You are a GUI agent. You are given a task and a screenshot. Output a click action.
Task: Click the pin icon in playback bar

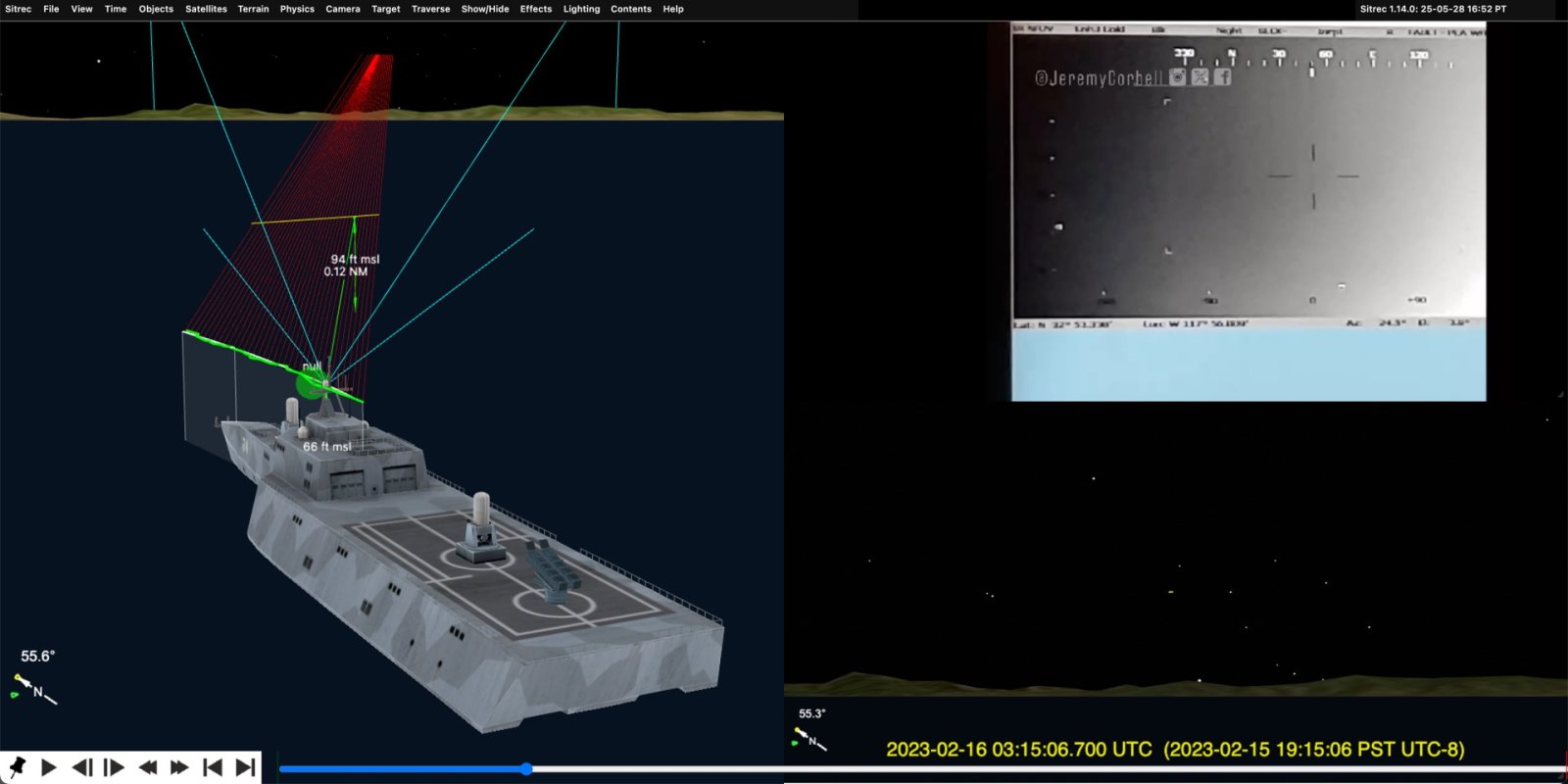[17, 767]
